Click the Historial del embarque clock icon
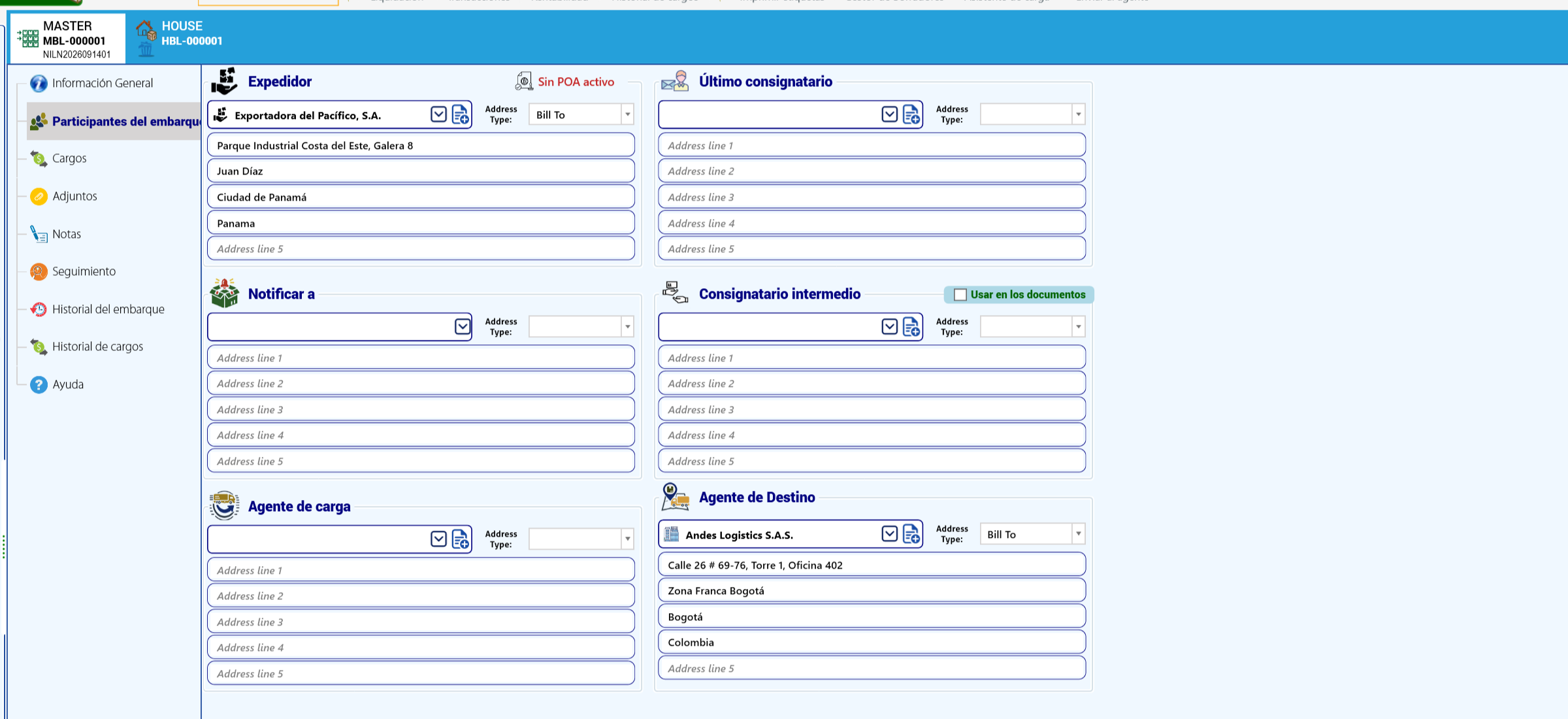This screenshot has width=1568, height=719. [39, 309]
